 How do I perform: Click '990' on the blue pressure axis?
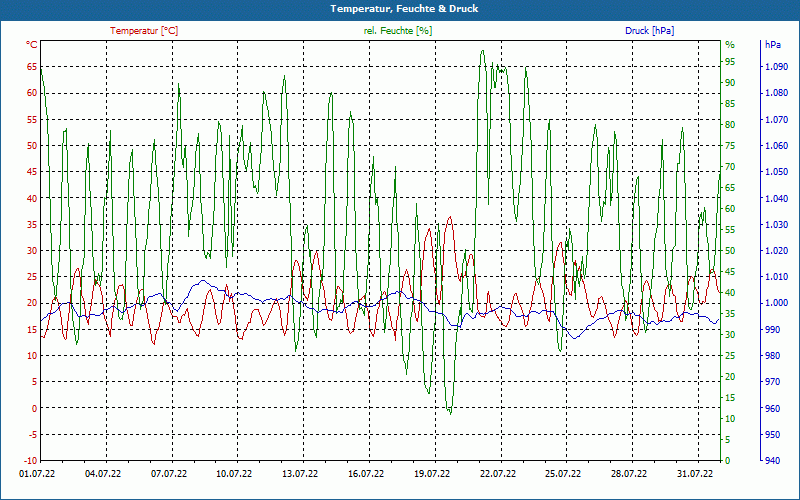(772, 330)
